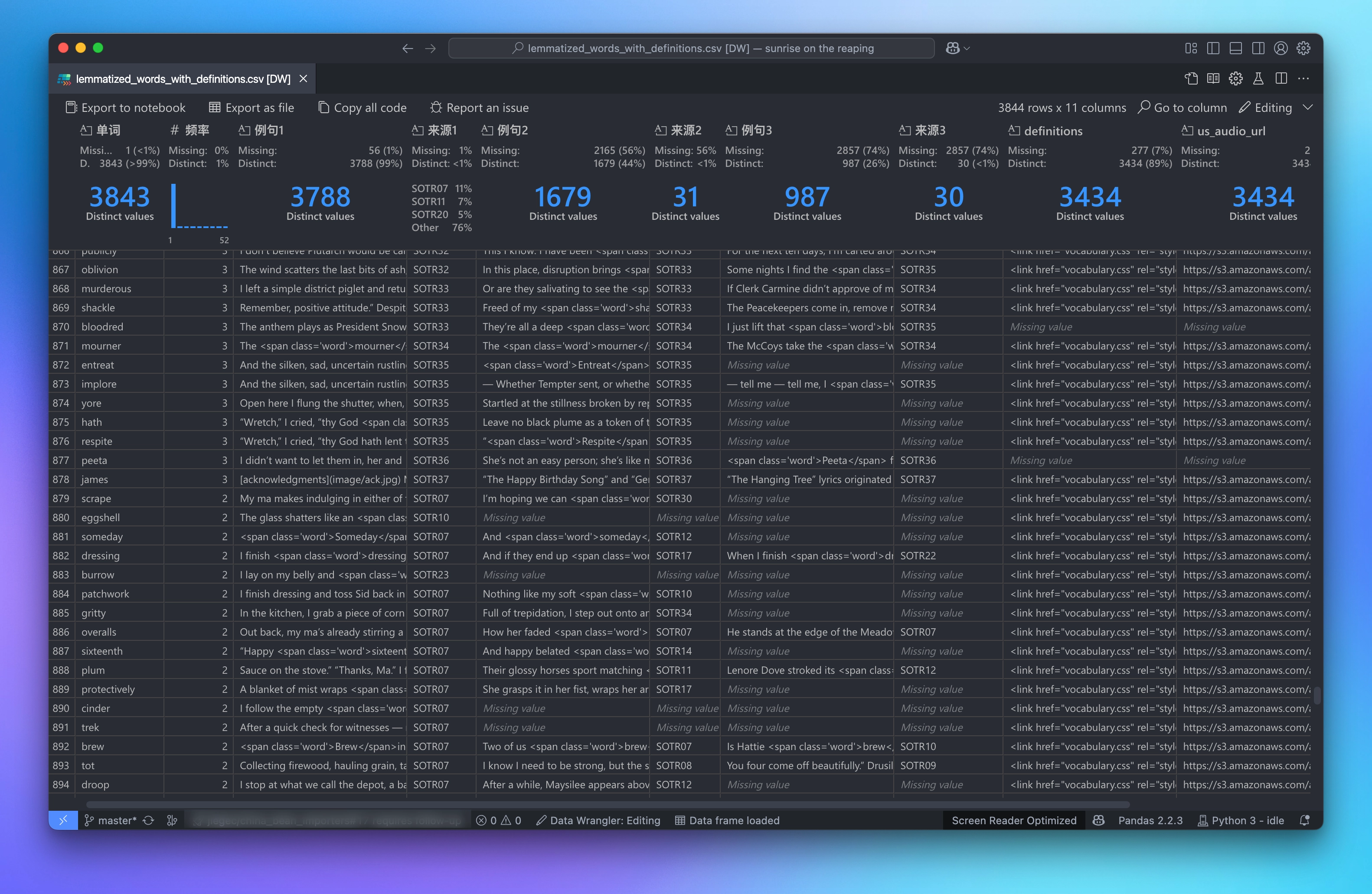
Task: Expand the Editing mode dropdown chevron
Action: 1307,108
